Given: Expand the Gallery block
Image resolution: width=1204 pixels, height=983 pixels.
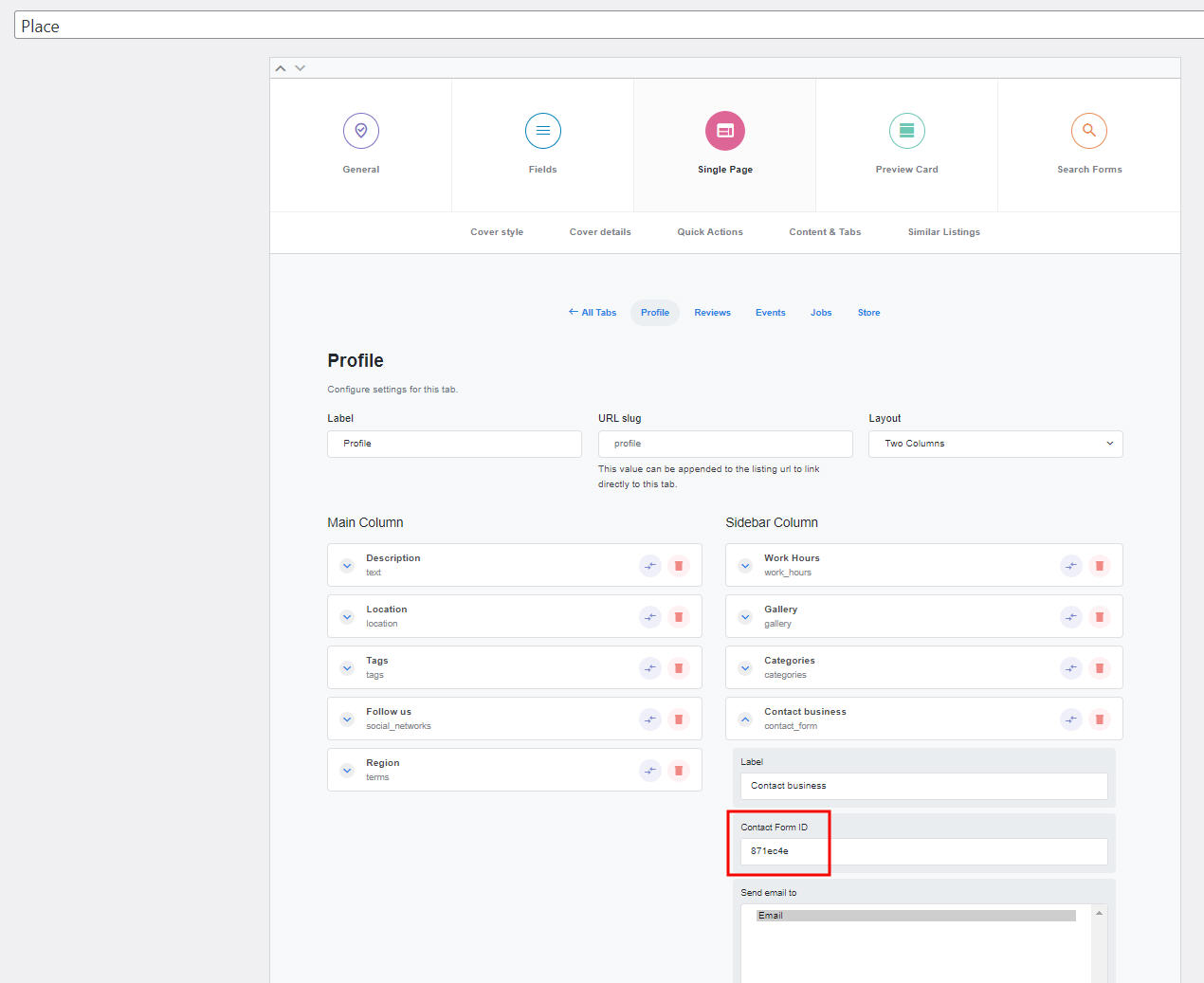Looking at the screenshot, I should 745,617.
